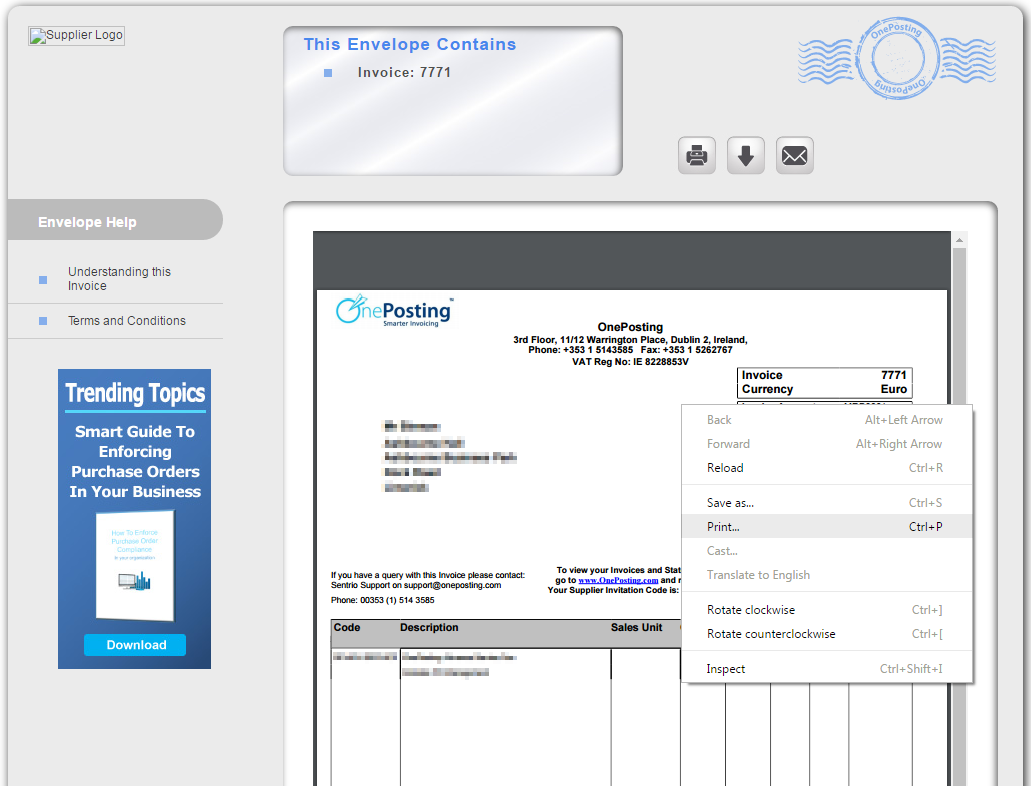Click Translate to English menu entry

[827, 575]
